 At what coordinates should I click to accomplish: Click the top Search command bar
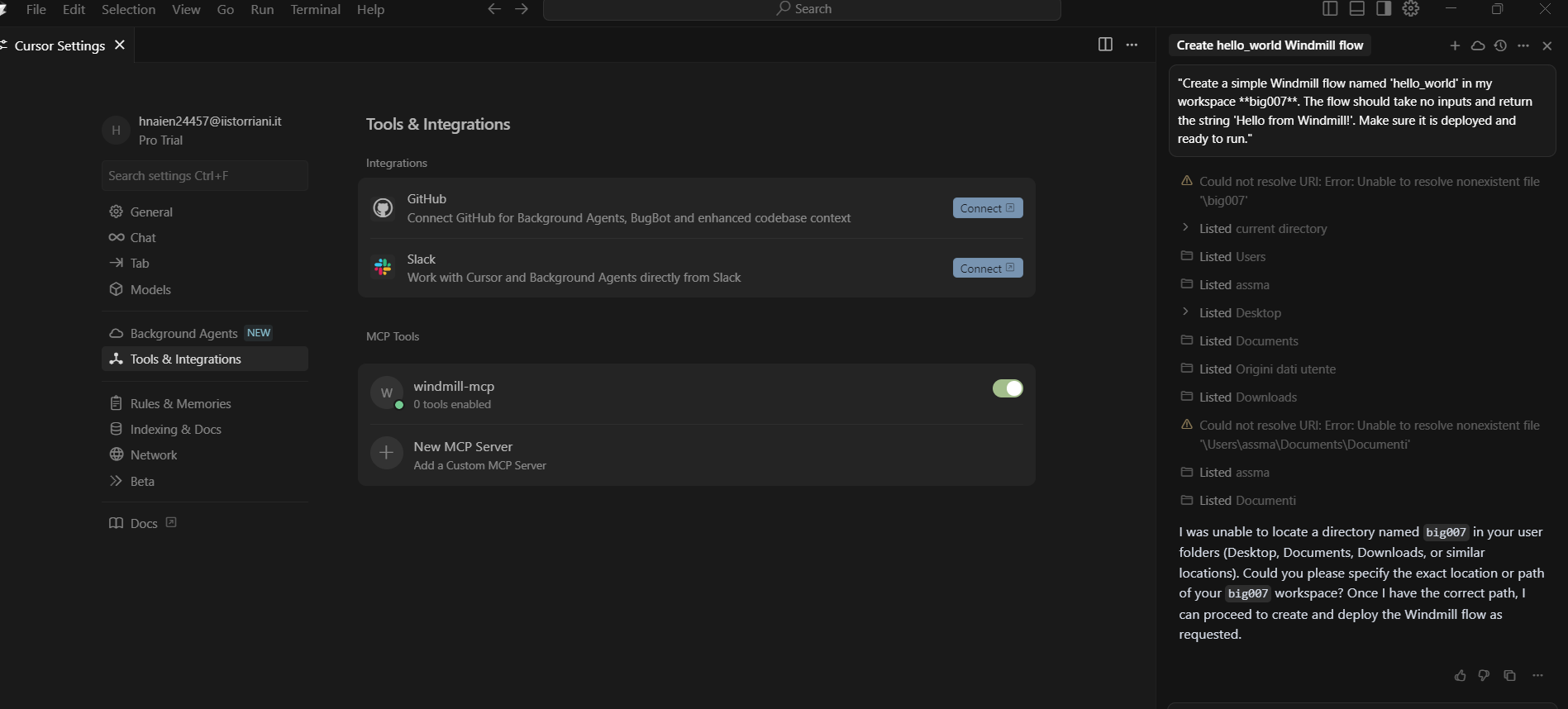(x=802, y=9)
